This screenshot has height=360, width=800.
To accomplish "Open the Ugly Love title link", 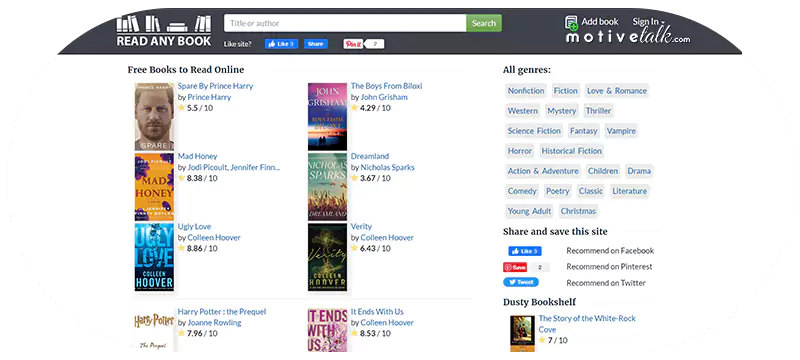I will pos(194,226).
